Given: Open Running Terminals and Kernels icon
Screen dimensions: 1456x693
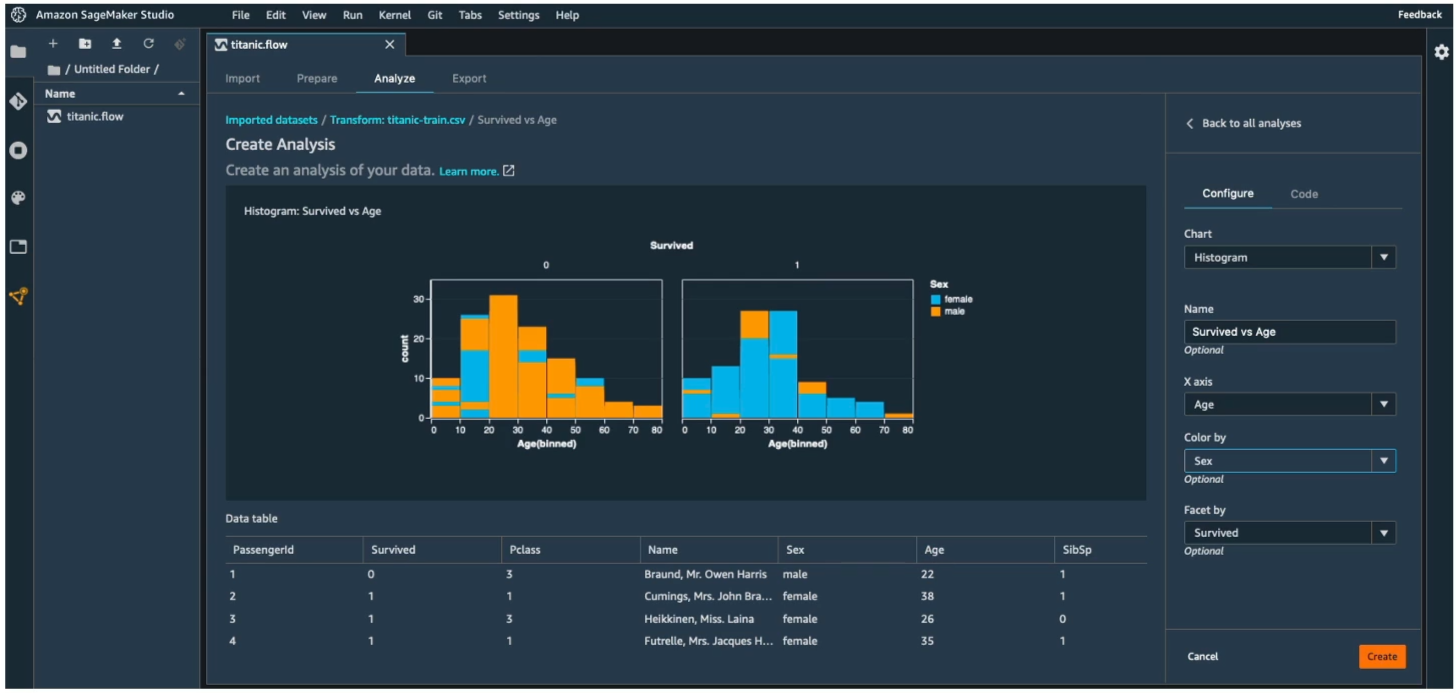Looking at the screenshot, I should [18, 150].
